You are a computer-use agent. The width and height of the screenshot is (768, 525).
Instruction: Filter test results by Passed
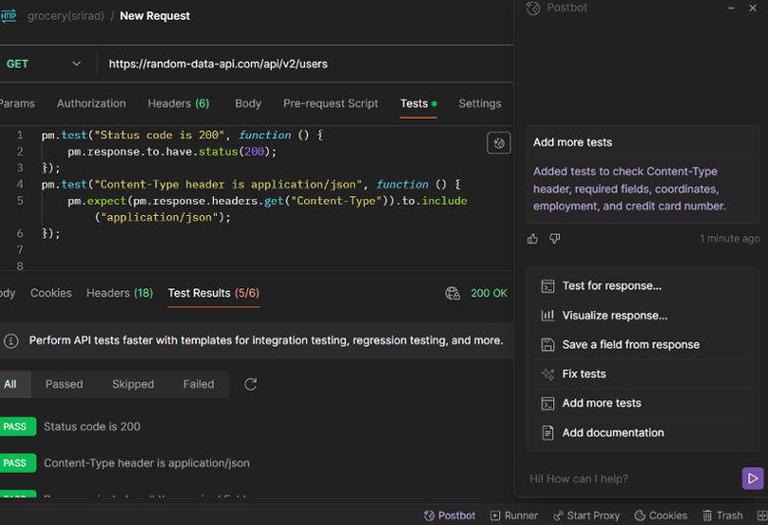[64, 384]
